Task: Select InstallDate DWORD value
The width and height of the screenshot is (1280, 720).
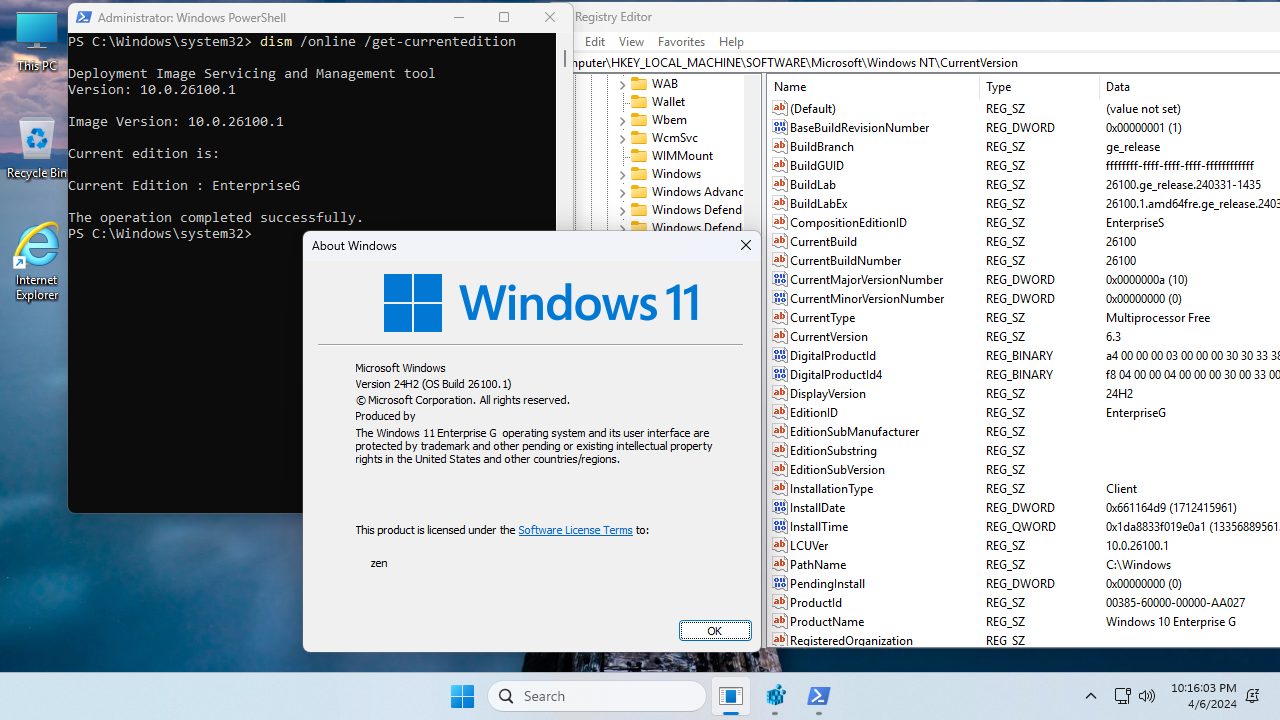Action: tap(817, 507)
